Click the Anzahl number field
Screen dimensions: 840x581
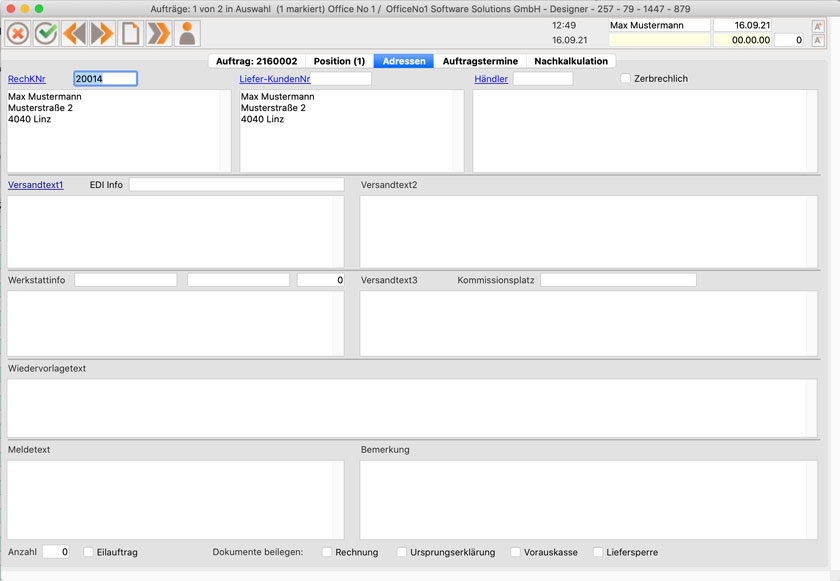(x=56, y=552)
